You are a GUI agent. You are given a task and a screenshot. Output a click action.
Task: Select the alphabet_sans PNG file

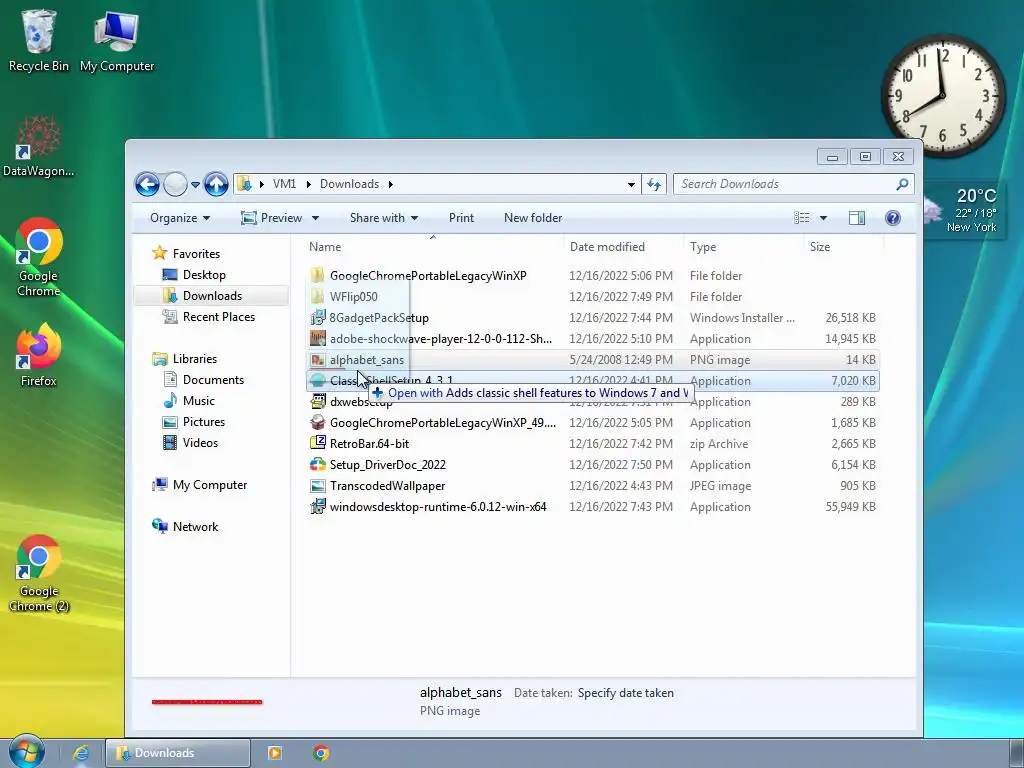coord(593,360)
